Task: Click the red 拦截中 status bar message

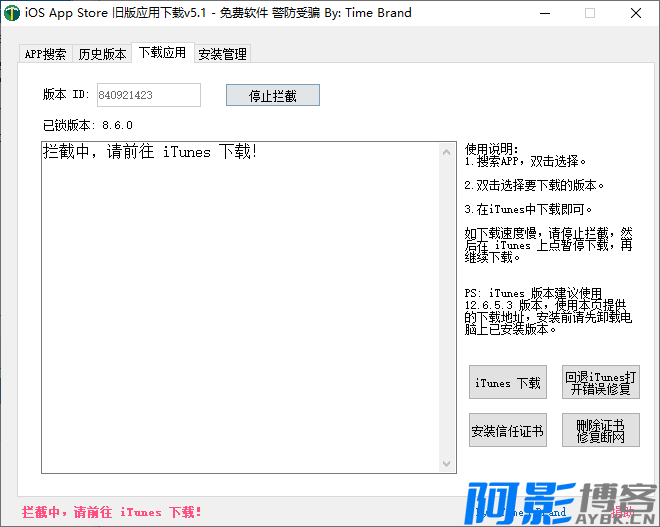Action: click(x=112, y=512)
